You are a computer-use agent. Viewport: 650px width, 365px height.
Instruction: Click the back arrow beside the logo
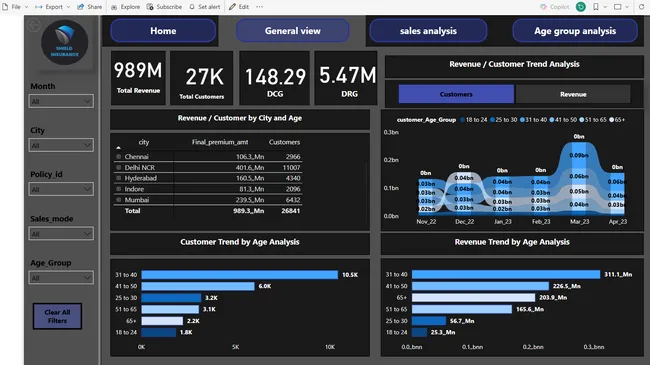34,25
